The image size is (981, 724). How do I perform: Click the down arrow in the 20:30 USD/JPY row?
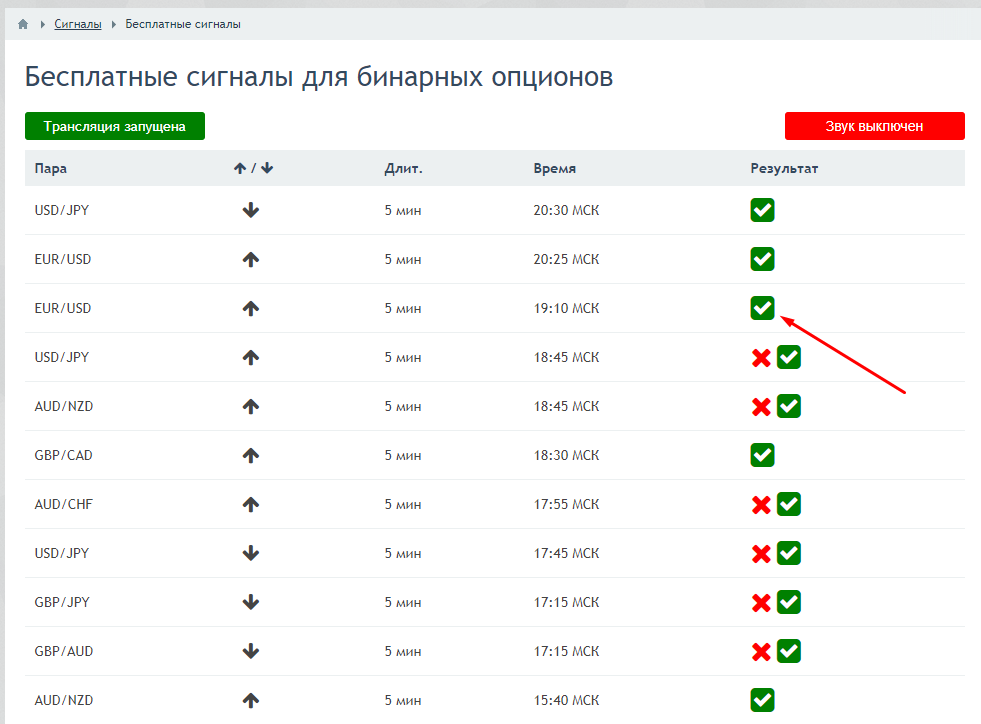[x=251, y=210]
